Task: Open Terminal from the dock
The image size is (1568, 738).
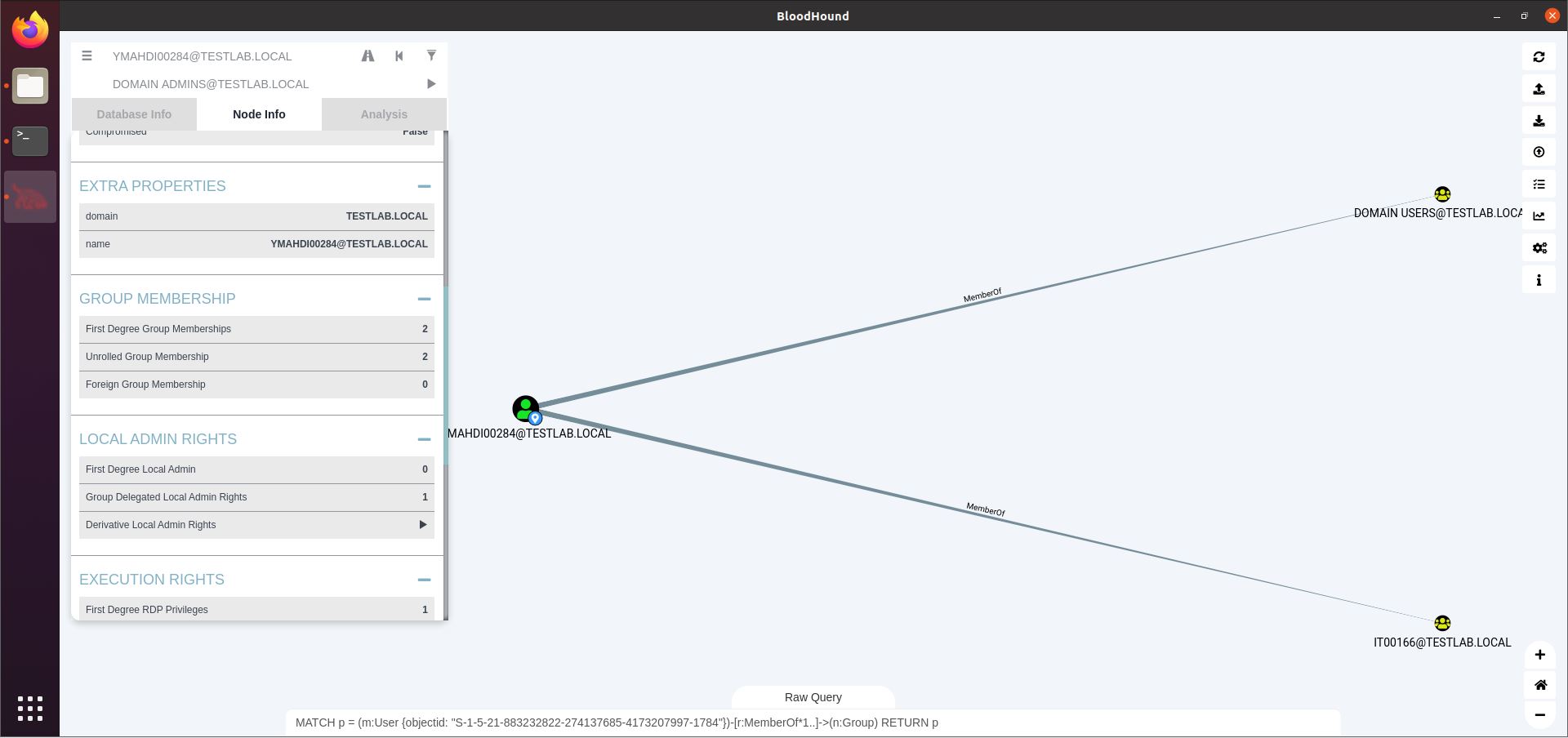Action: click(x=30, y=141)
